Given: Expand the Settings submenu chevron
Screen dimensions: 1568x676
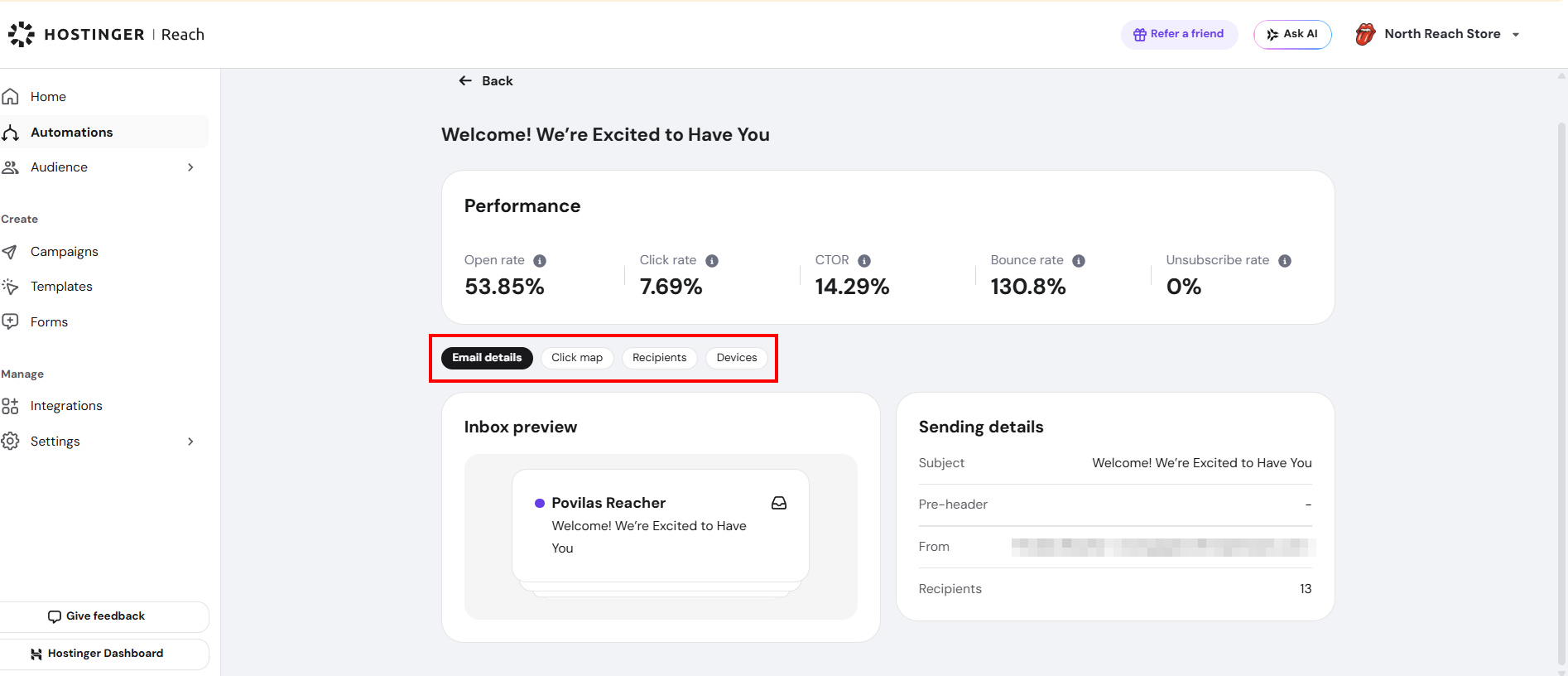Looking at the screenshot, I should (x=190, y=442).
